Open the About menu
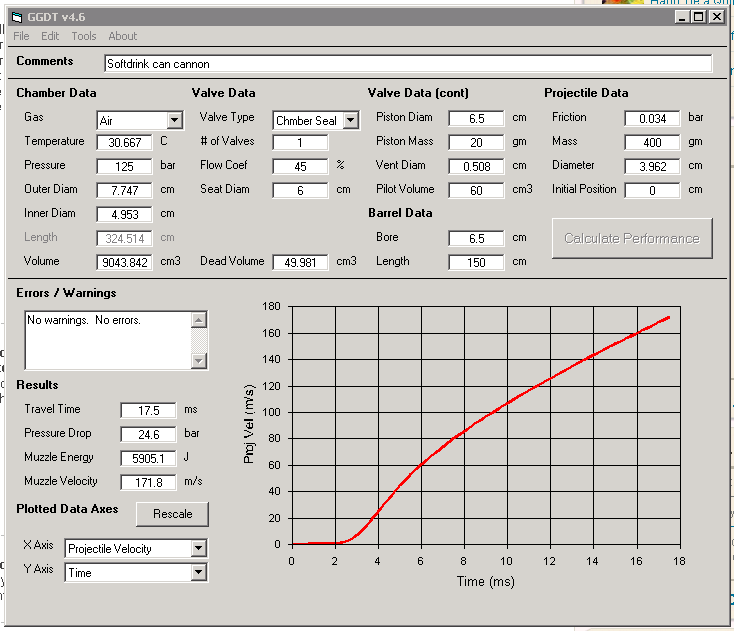This screenshot has width=734, height=631. [x=123, y=36]
